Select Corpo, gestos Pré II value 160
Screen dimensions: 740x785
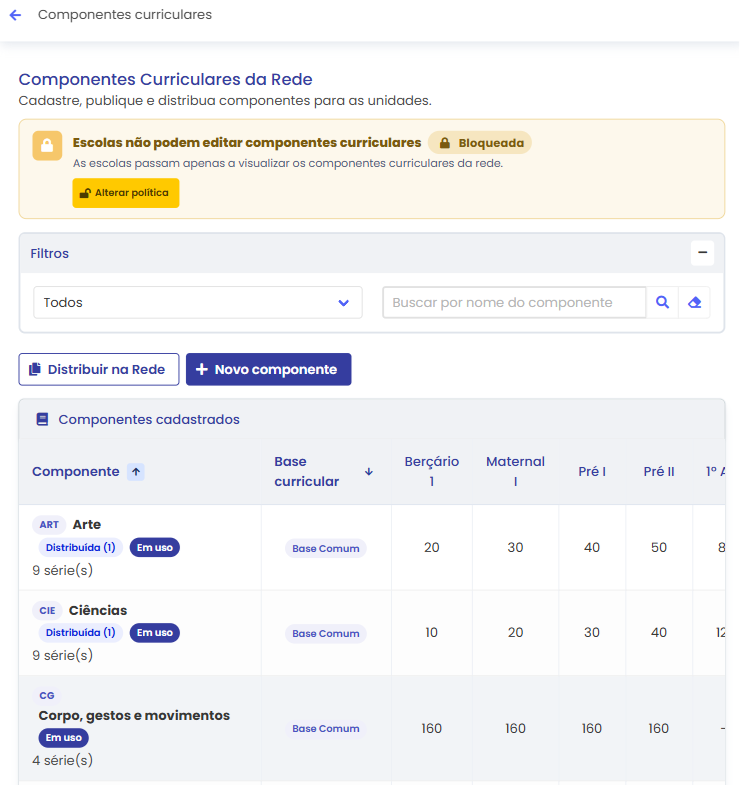tap(659, 728)
